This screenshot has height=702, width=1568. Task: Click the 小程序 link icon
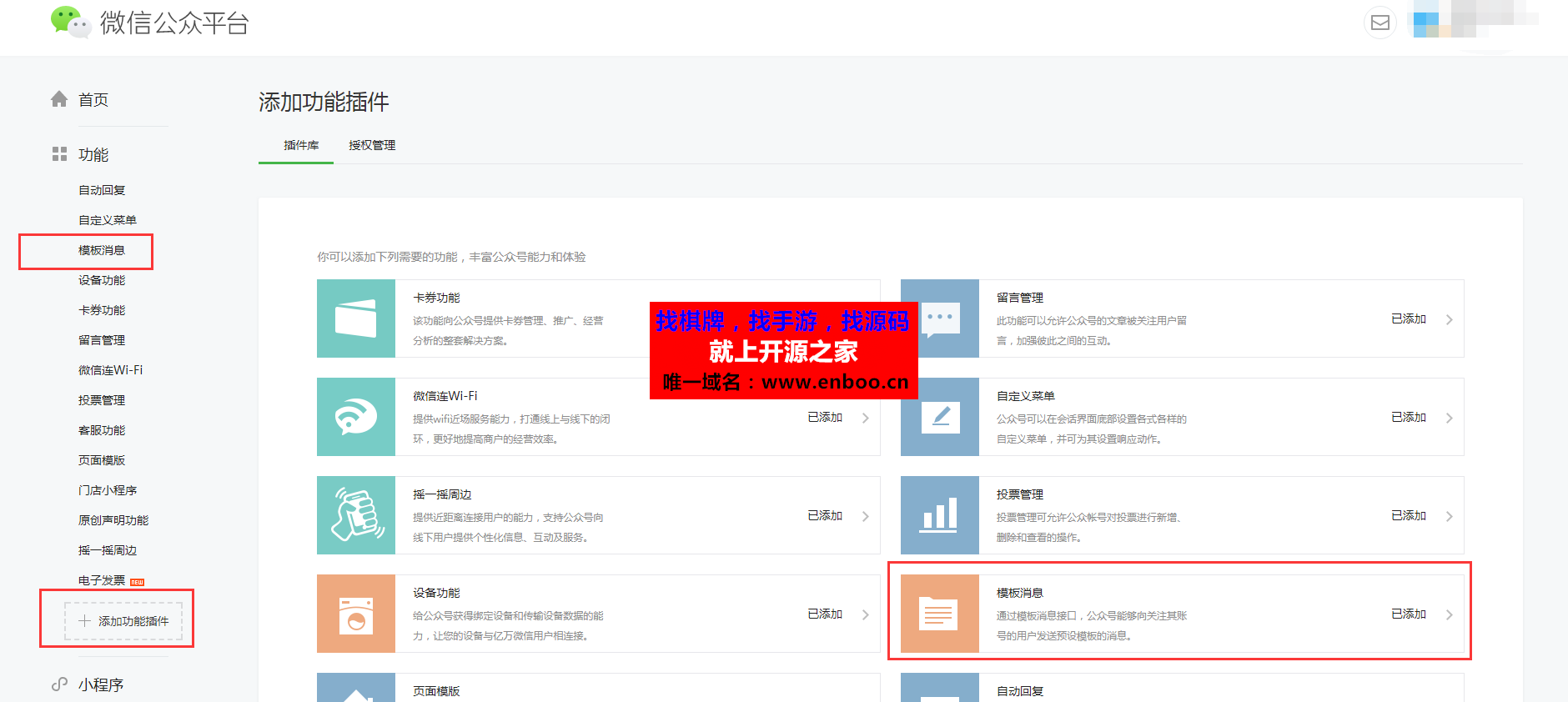click(x=59, y=684)
